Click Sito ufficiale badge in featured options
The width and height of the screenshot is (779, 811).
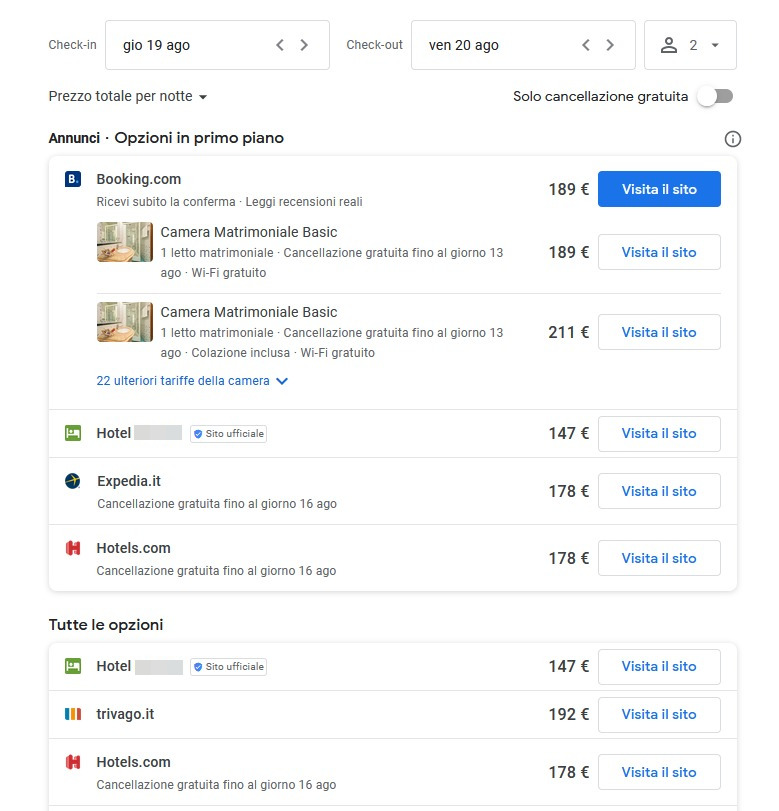coord(228,433)
